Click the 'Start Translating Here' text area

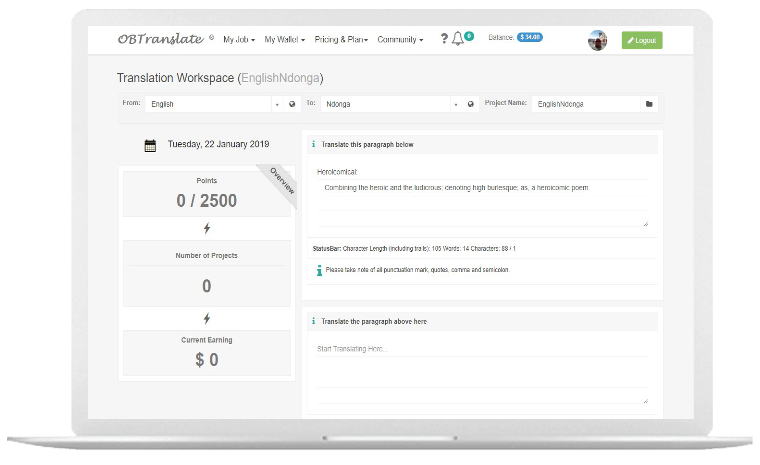point(482,372)
